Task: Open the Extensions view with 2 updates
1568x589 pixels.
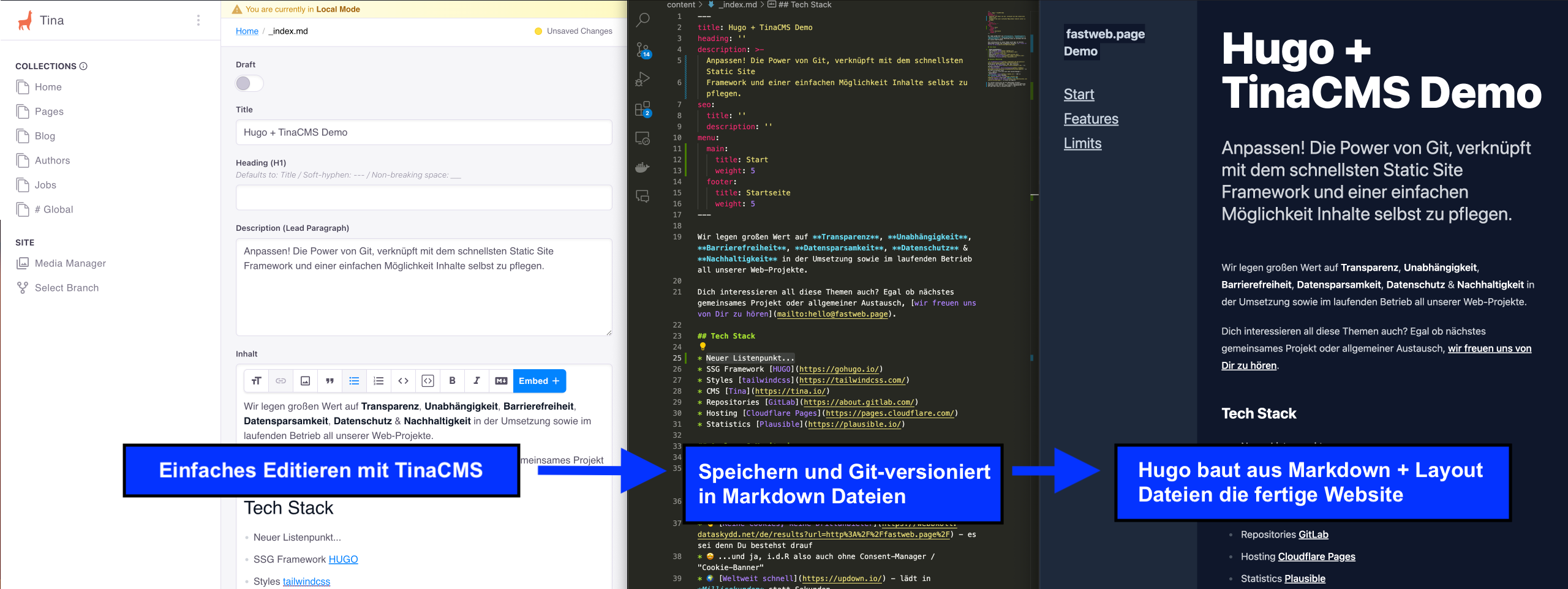Action: (x=643, y=110)
